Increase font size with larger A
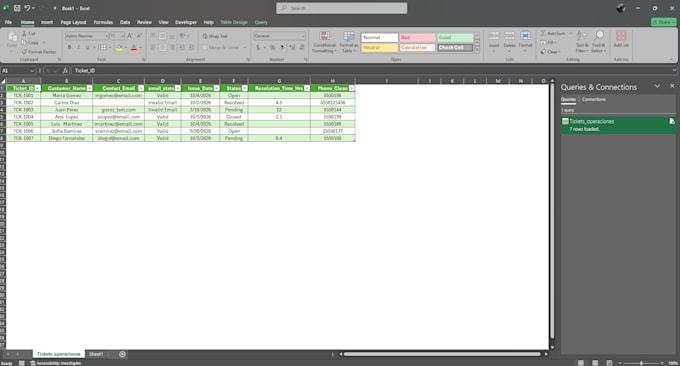The image size is (680, 366). tap(130, 36)
